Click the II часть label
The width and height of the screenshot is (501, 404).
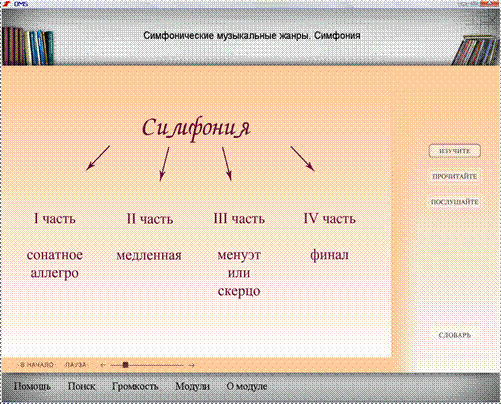(x=150, y=219)
